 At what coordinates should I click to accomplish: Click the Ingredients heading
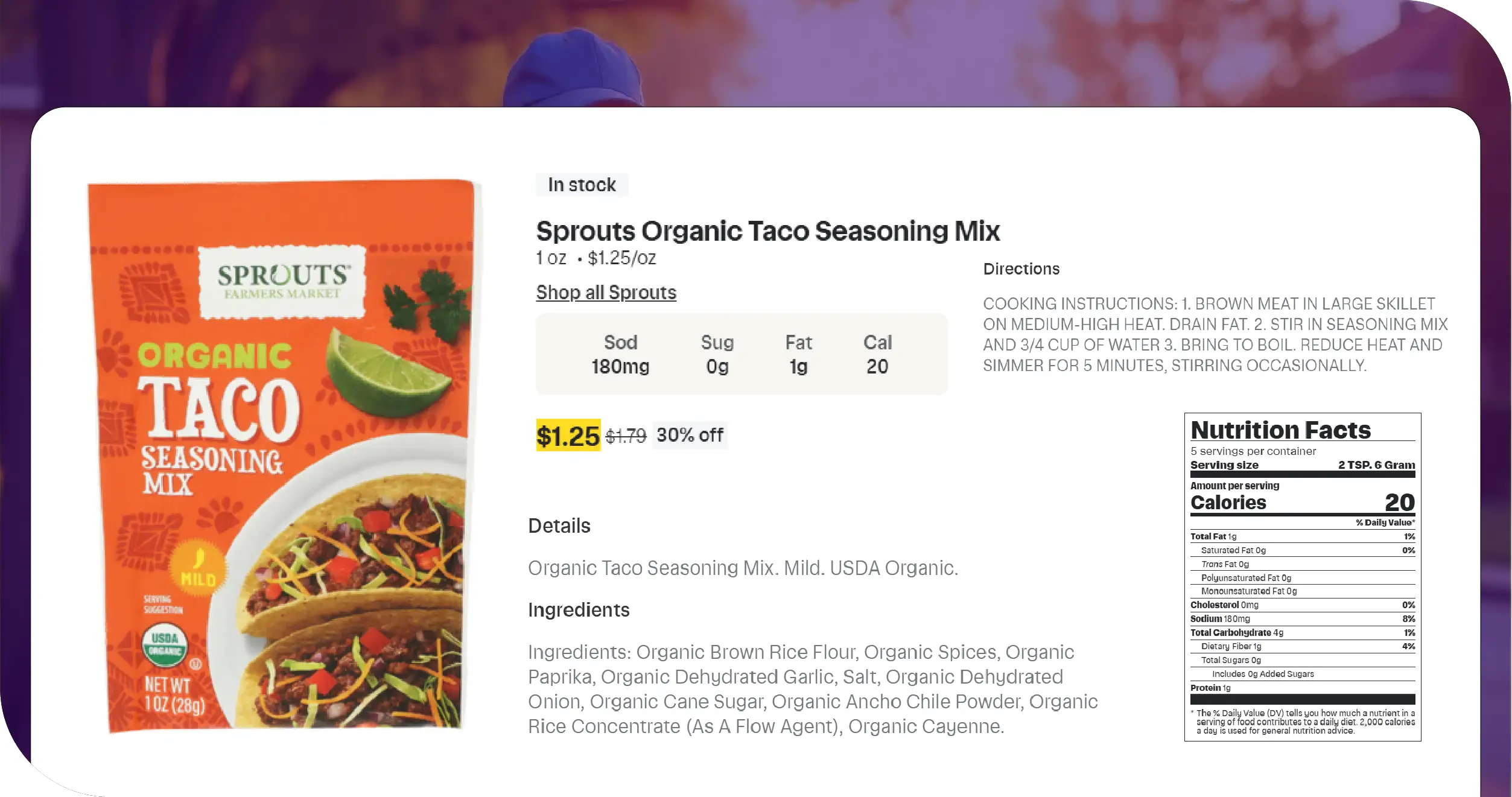pyautogui.click(x=578, y=610)
